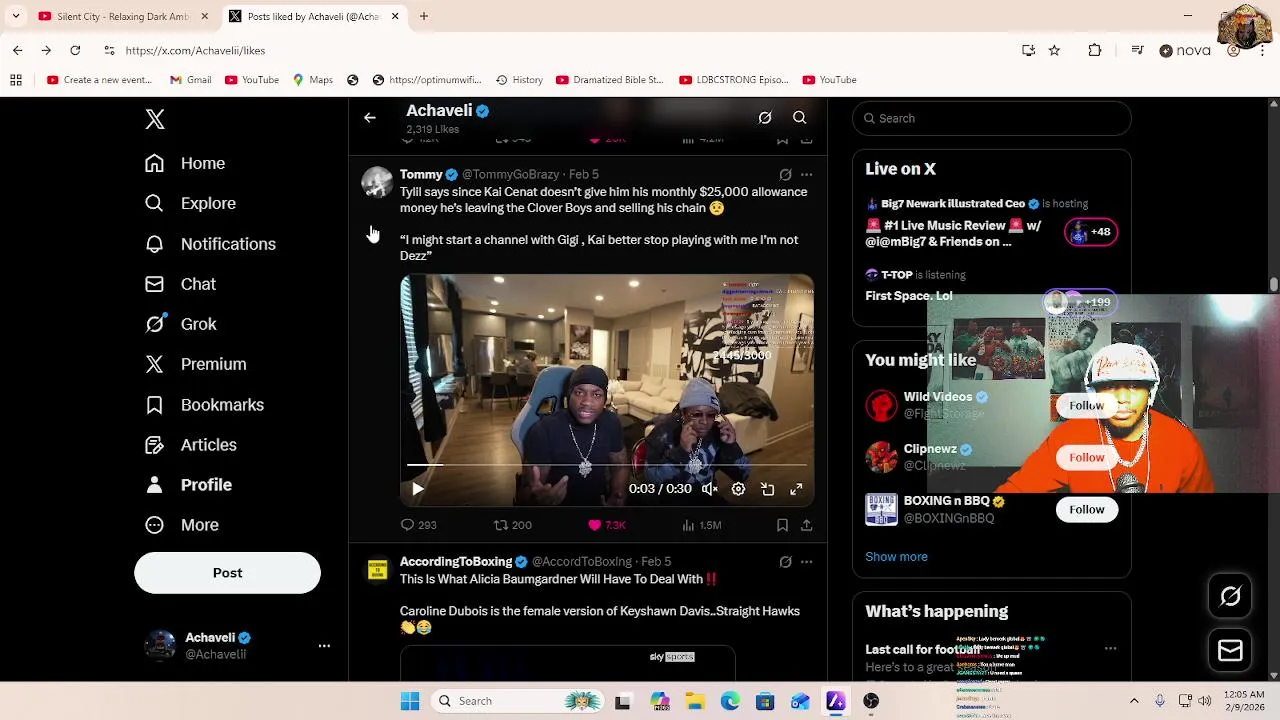Bookmark this page with star icon
Screen dimensions: 1280x720
click(1054, 50)
